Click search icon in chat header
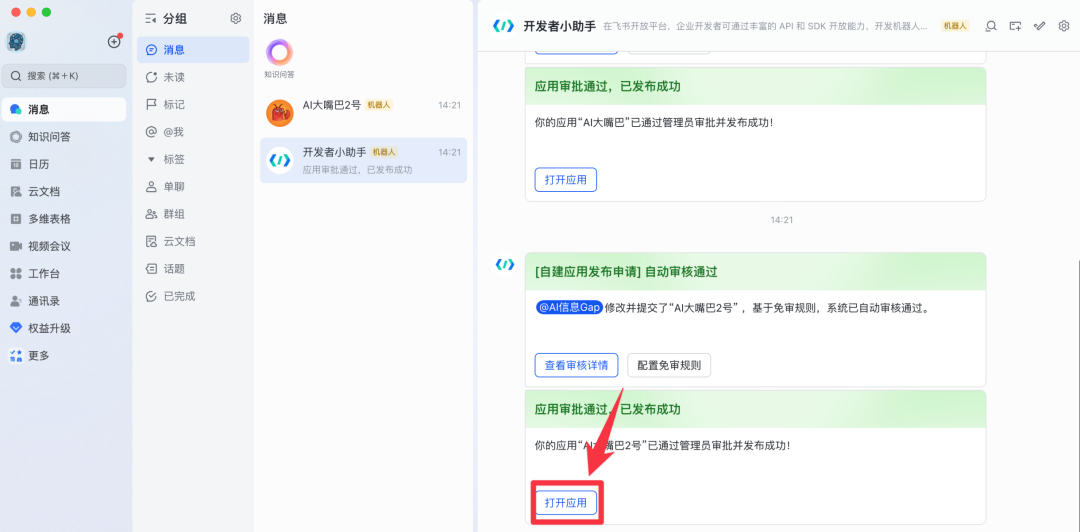This screenshot has height=532, width=1080. [991, 26]
